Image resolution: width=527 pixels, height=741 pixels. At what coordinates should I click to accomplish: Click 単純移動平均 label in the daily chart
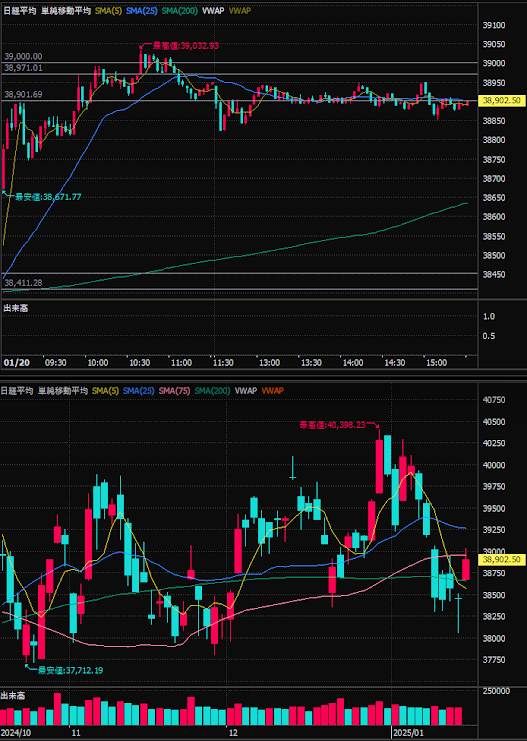[63, 391]
